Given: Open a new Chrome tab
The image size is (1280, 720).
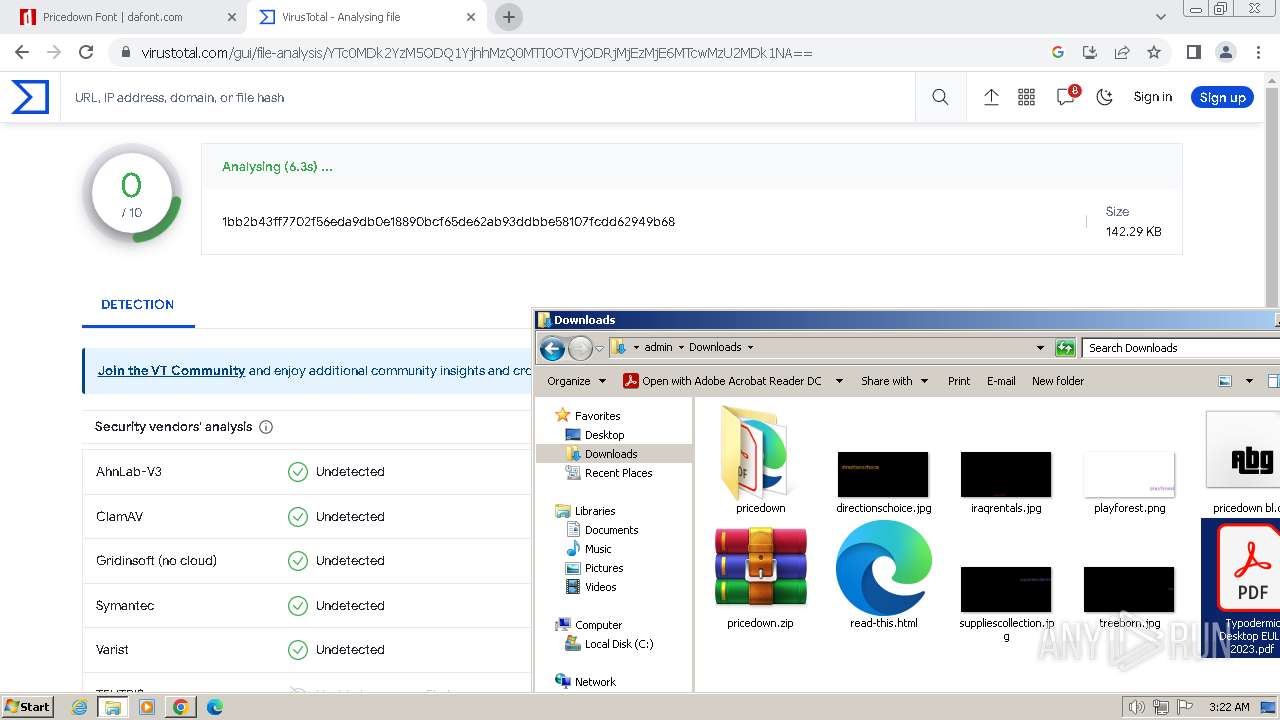Looking at the screenshot, I should pyautogui.click(x=509, y=17).
